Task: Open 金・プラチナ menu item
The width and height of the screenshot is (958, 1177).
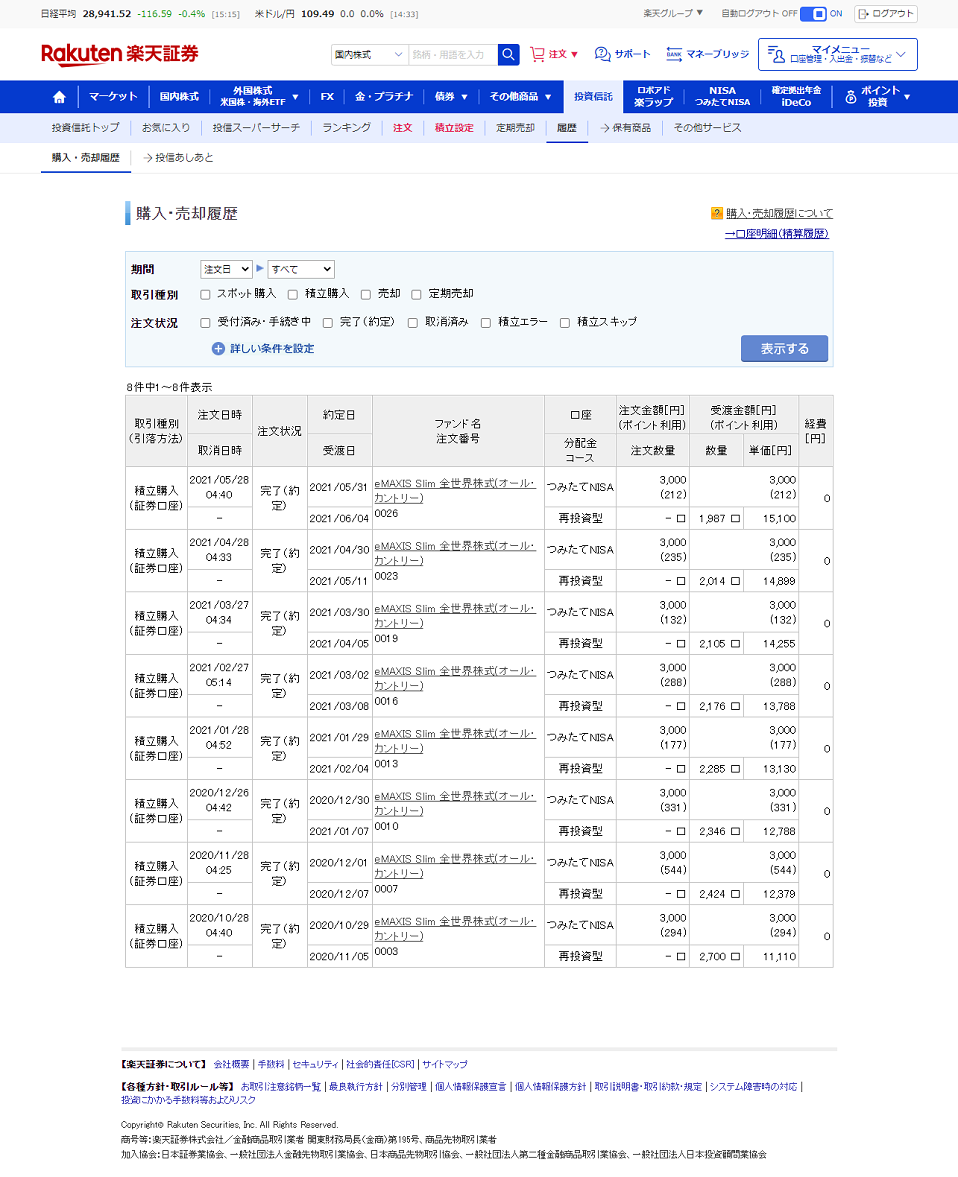Action: pos(384,97)
